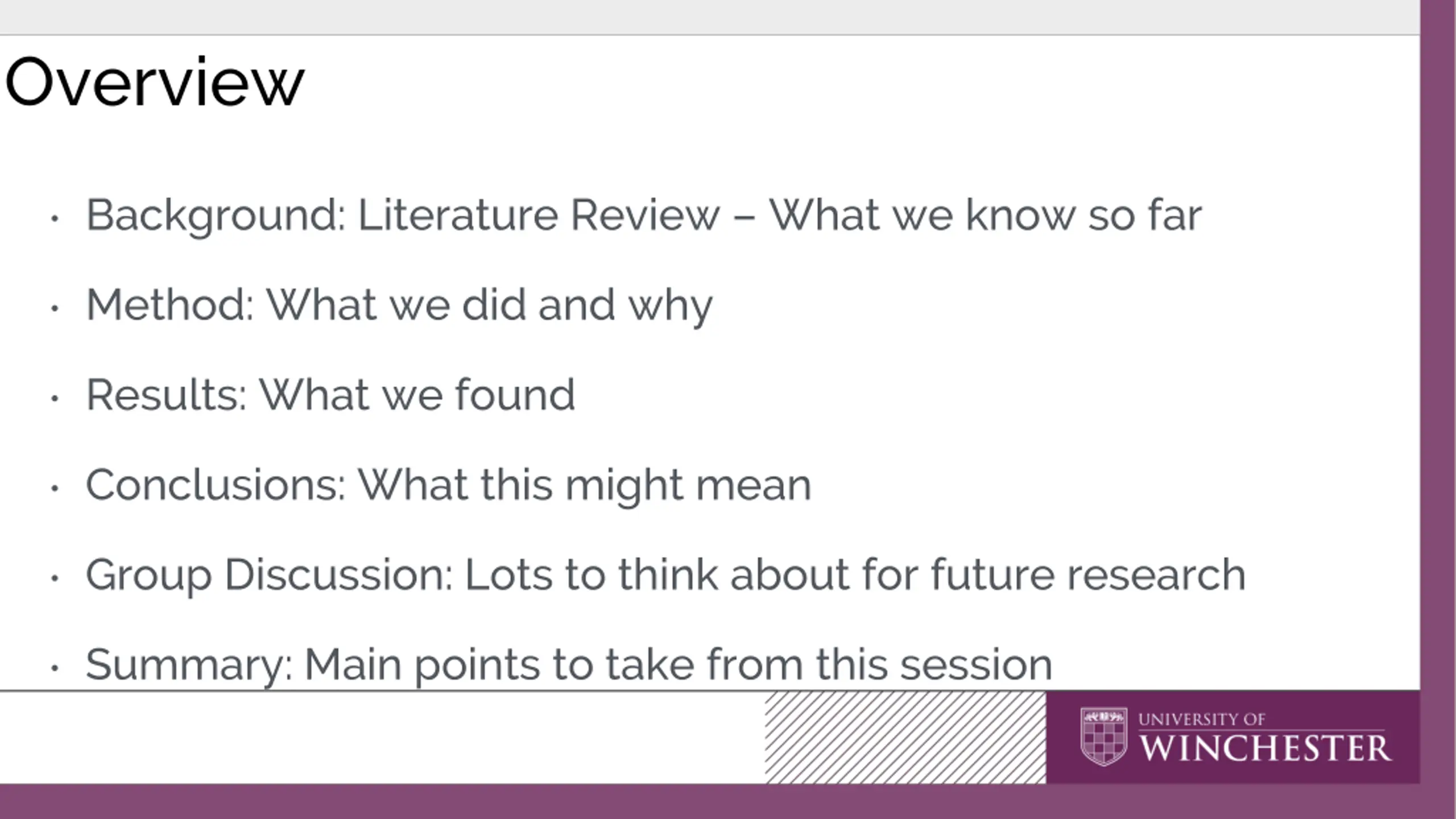Click the UNIVERSITY OF text in logo
The height and width of the screenshot is (819, 1456).
[1202, 719]
